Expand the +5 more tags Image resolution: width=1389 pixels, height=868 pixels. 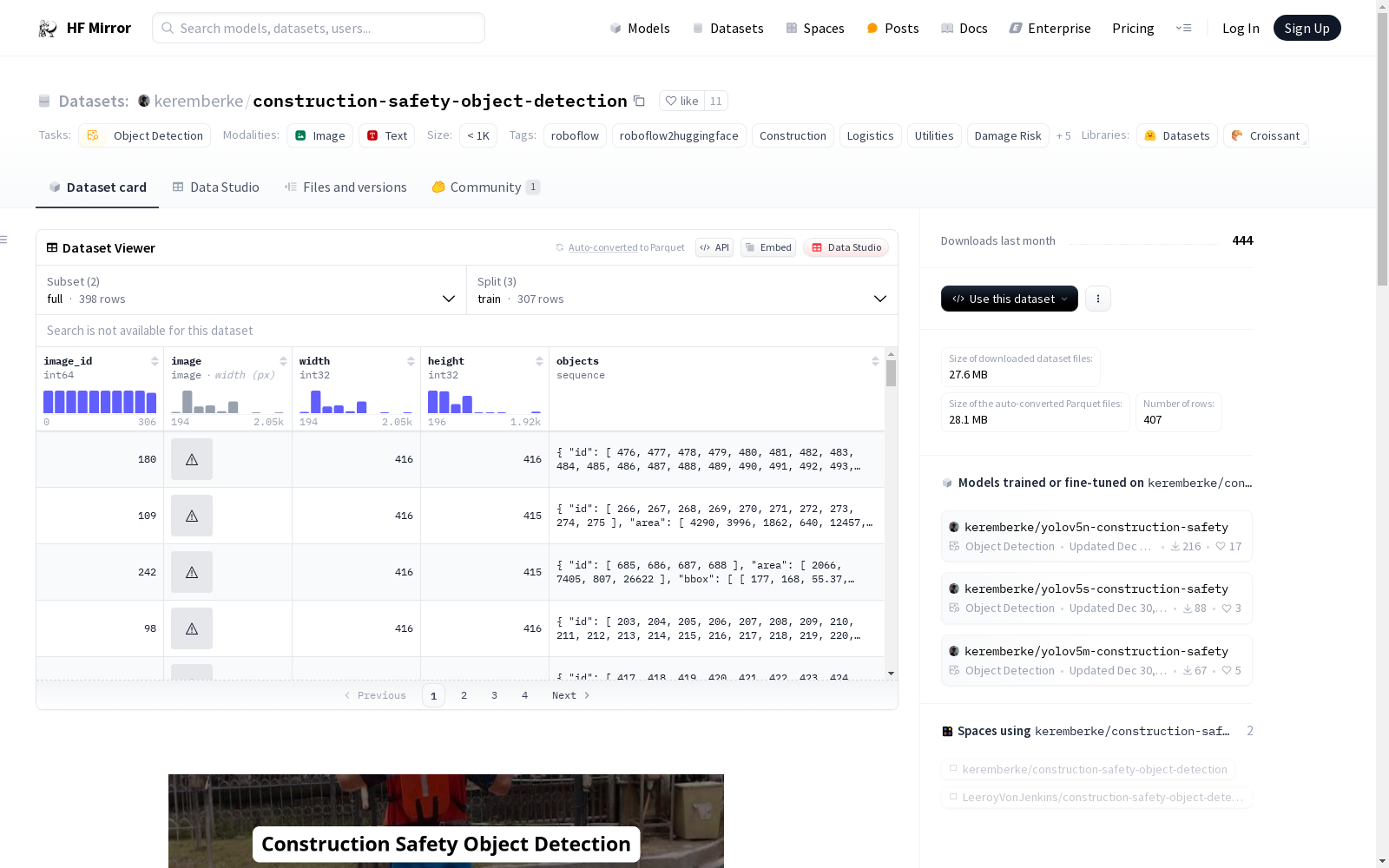(x=1063, y=136)
